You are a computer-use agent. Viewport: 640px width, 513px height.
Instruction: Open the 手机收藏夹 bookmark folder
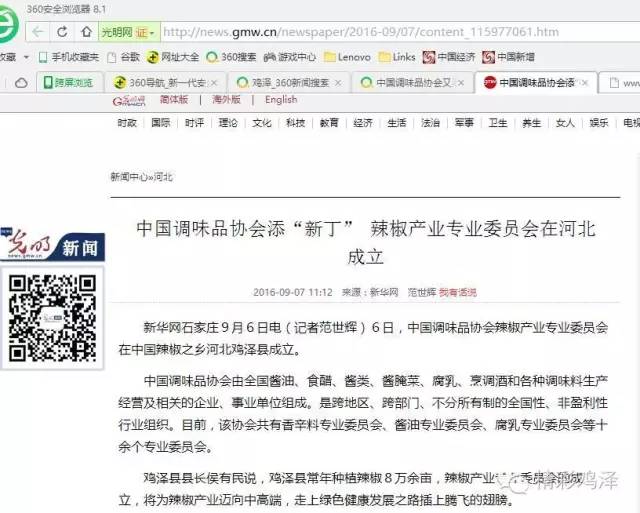pyautogui.click(x=68, y=57)
